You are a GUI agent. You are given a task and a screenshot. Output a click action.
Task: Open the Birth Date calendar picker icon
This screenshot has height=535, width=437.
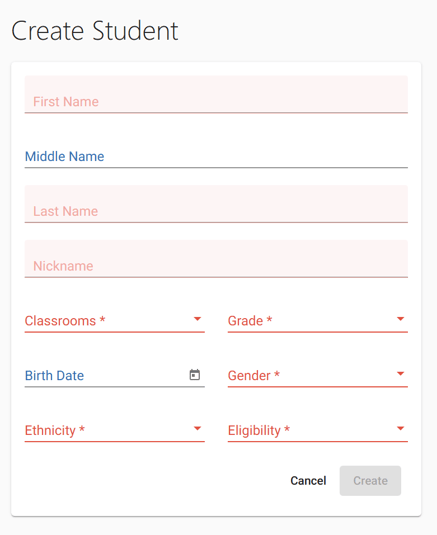point(194,375)
